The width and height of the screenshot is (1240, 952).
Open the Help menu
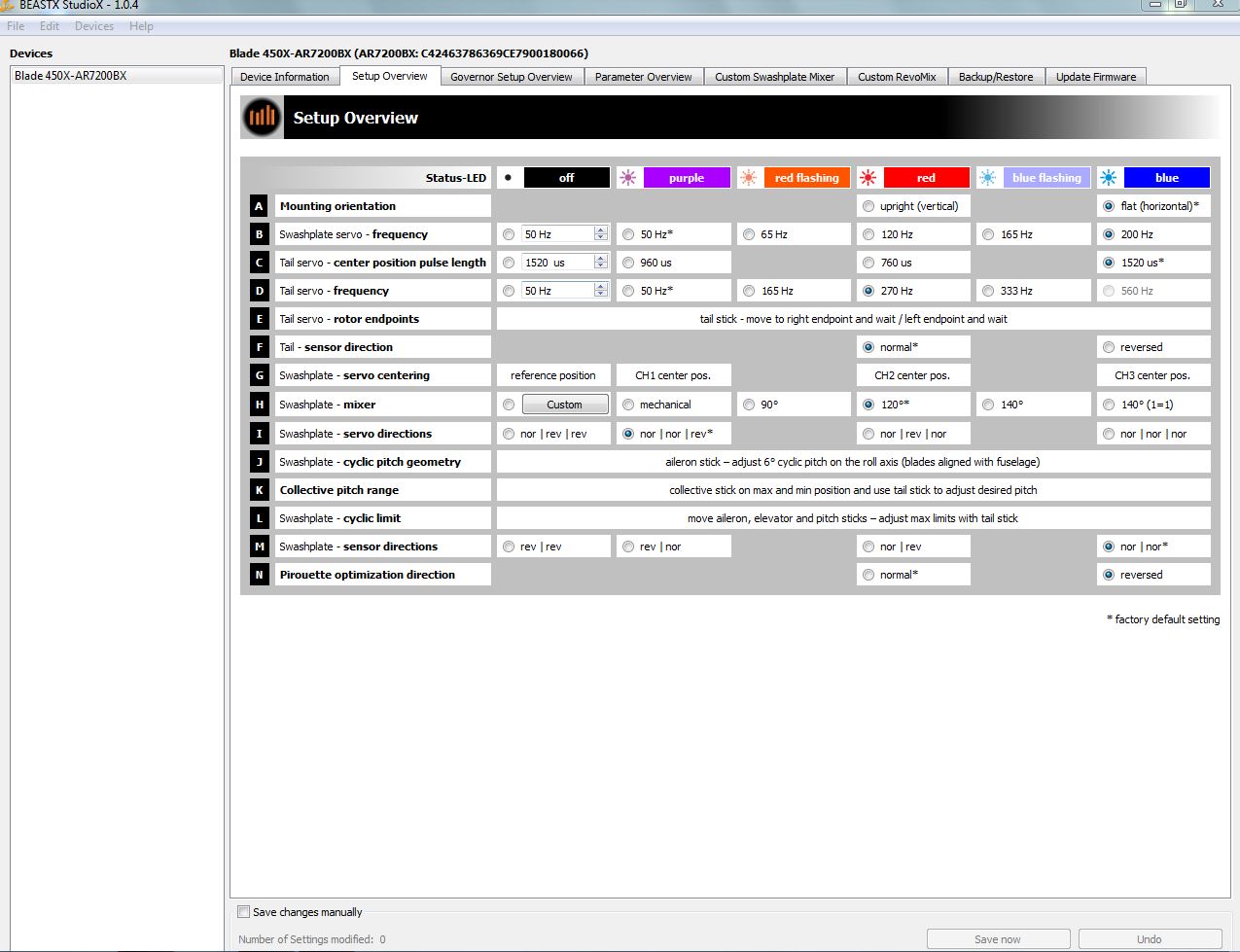coord(141,26)
